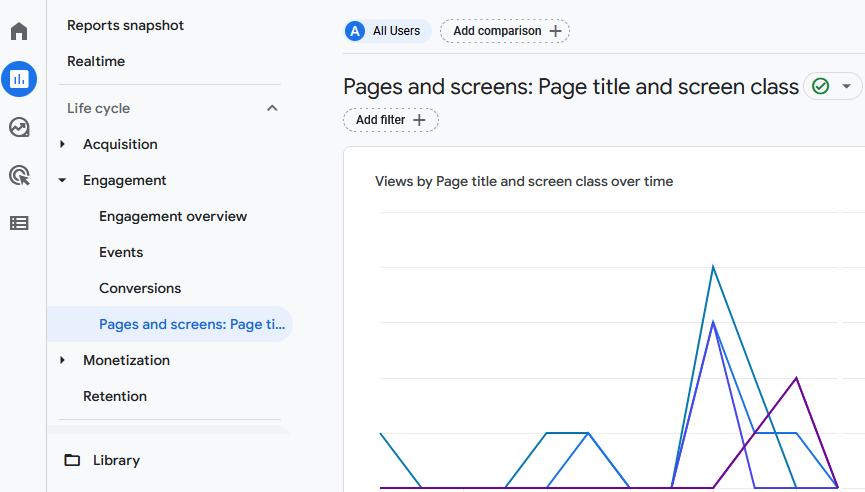Go to the Realtime report
This screenshot has height=492, width=865.
(96, 61)
